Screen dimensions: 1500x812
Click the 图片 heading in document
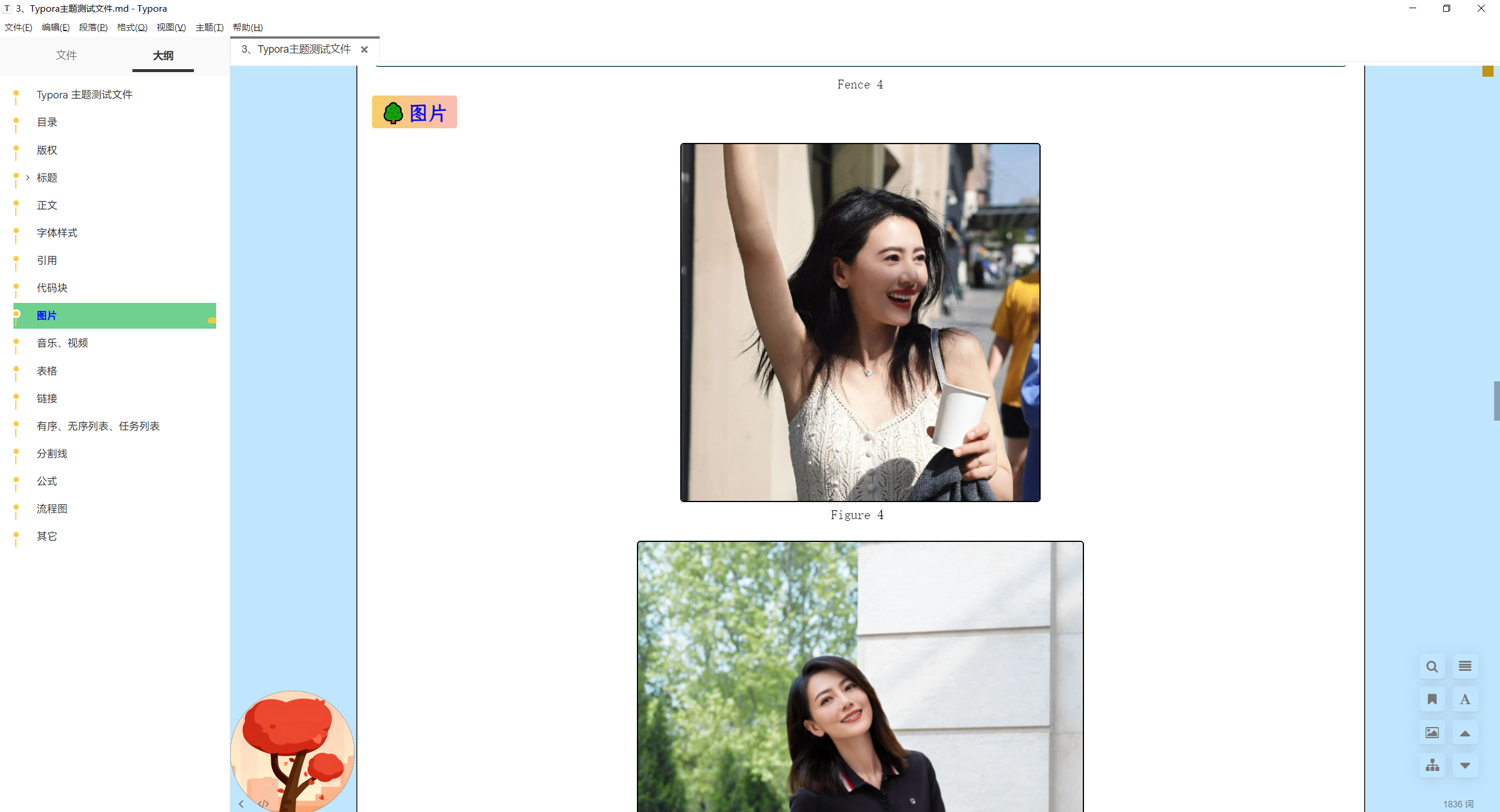pos(428,113)
